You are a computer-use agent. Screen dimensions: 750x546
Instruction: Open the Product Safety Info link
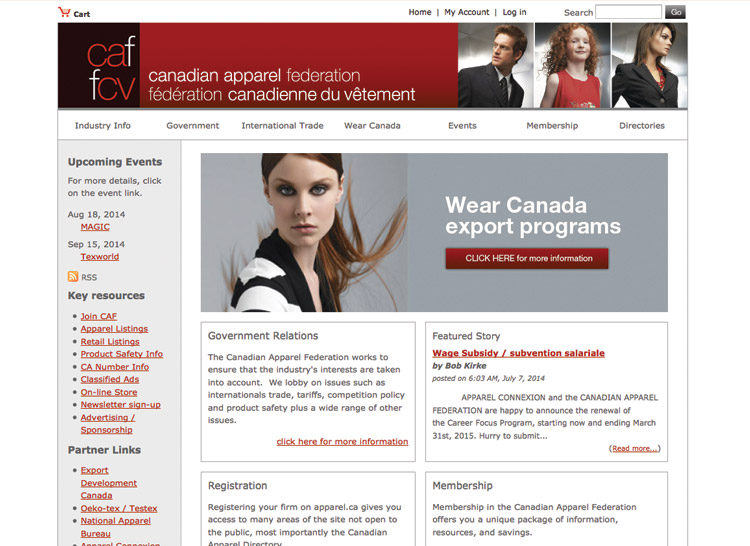pos(121,354)
